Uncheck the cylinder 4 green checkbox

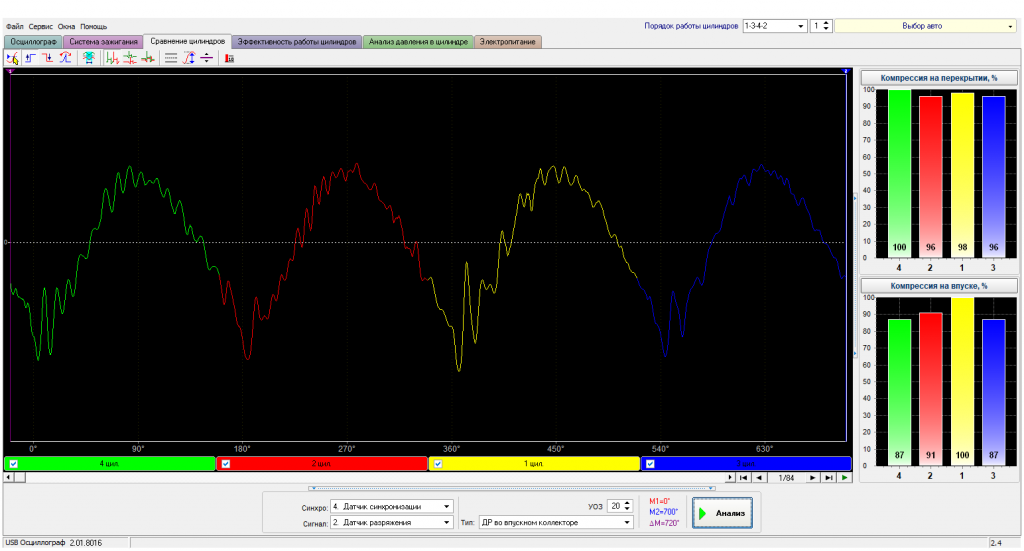tap(14, 464)
